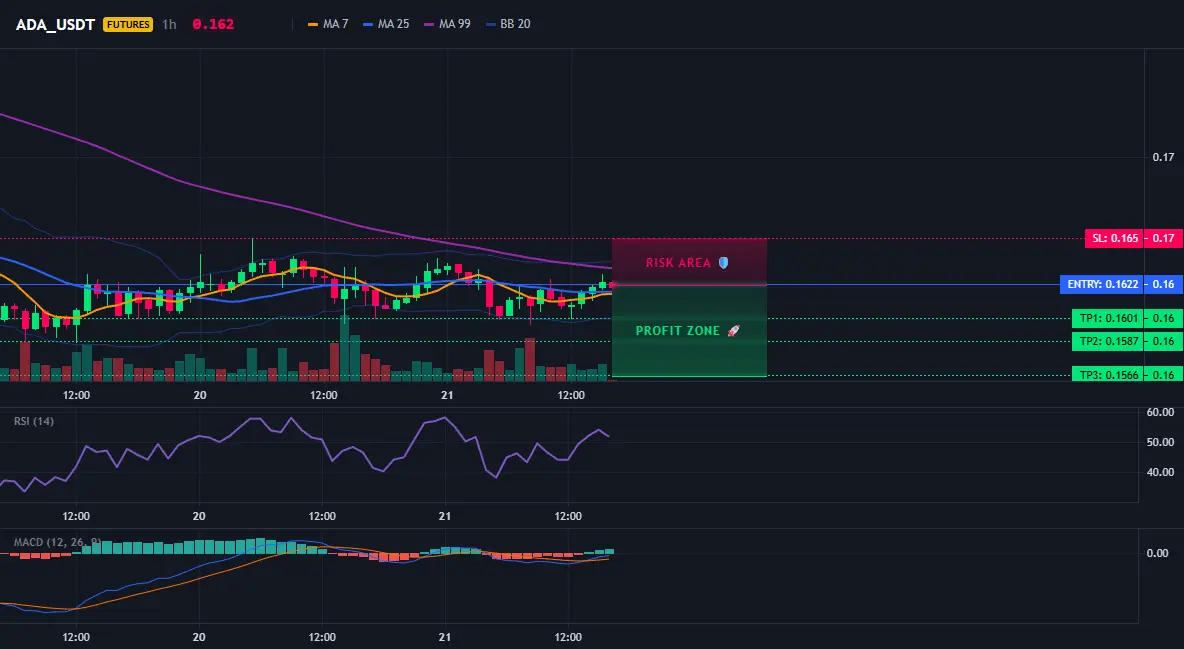Click the TP2: 0.1587 target label
This screenshot has width=1184, height=649.
pyautogui.click(x=1108, y=341)
